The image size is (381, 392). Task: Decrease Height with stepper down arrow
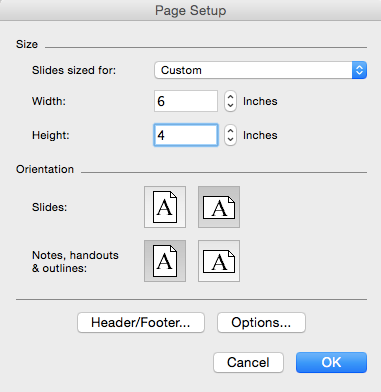point(230,140)
